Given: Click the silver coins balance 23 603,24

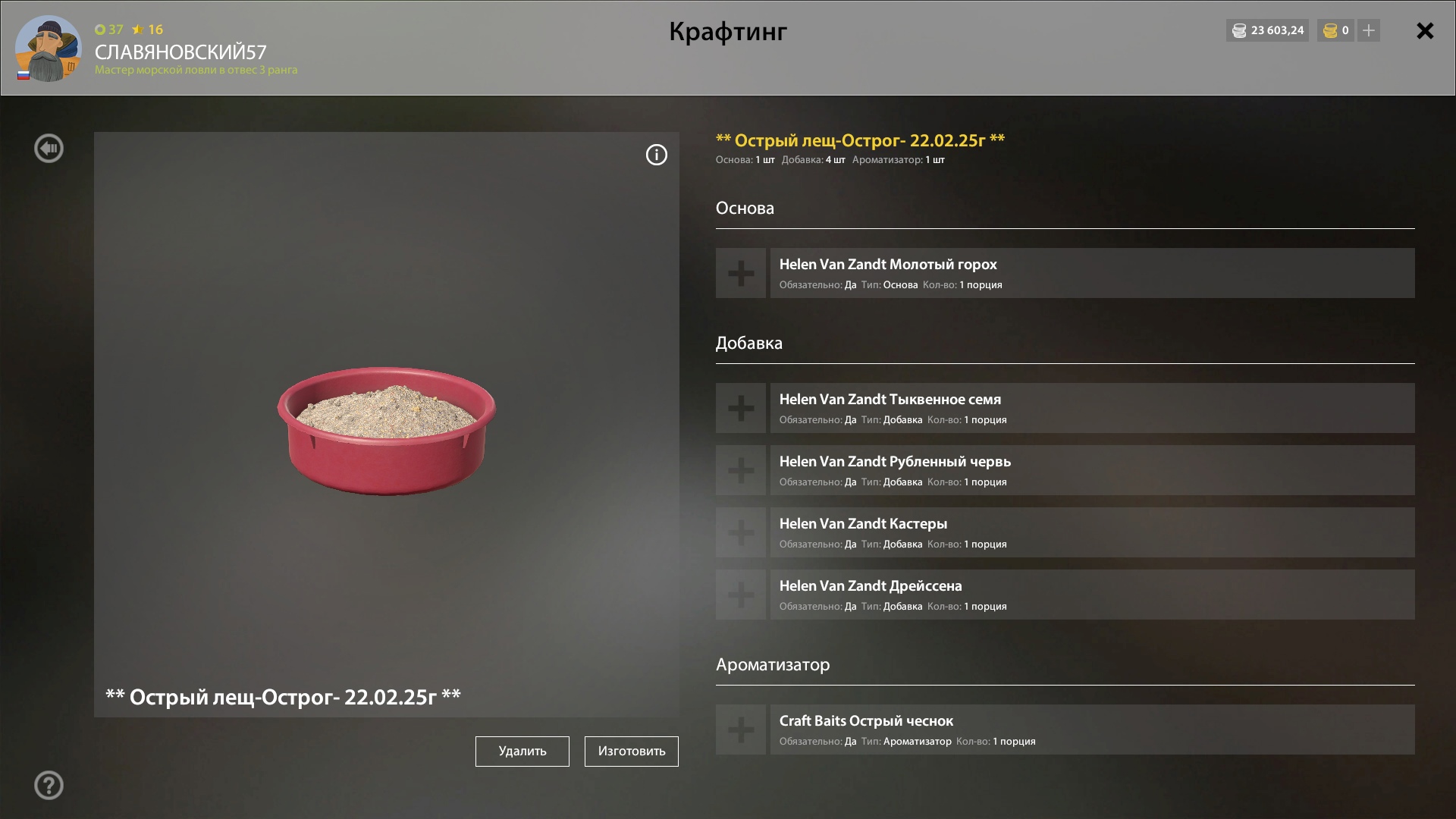Looking at the screenshot, I should pyautogui.click(x=1267, y=30).
